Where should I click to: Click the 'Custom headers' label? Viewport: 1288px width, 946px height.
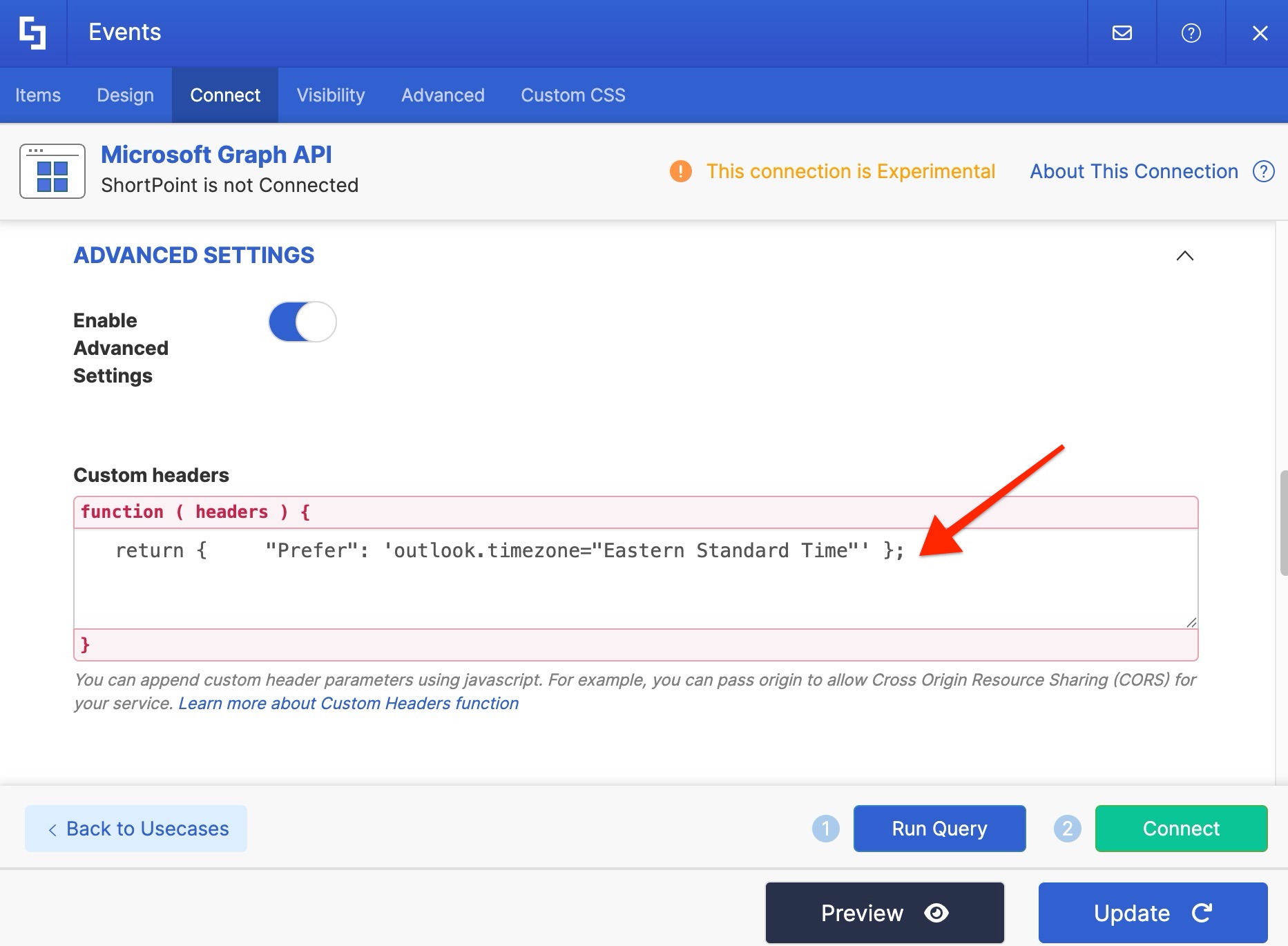(x=151, y=475)
